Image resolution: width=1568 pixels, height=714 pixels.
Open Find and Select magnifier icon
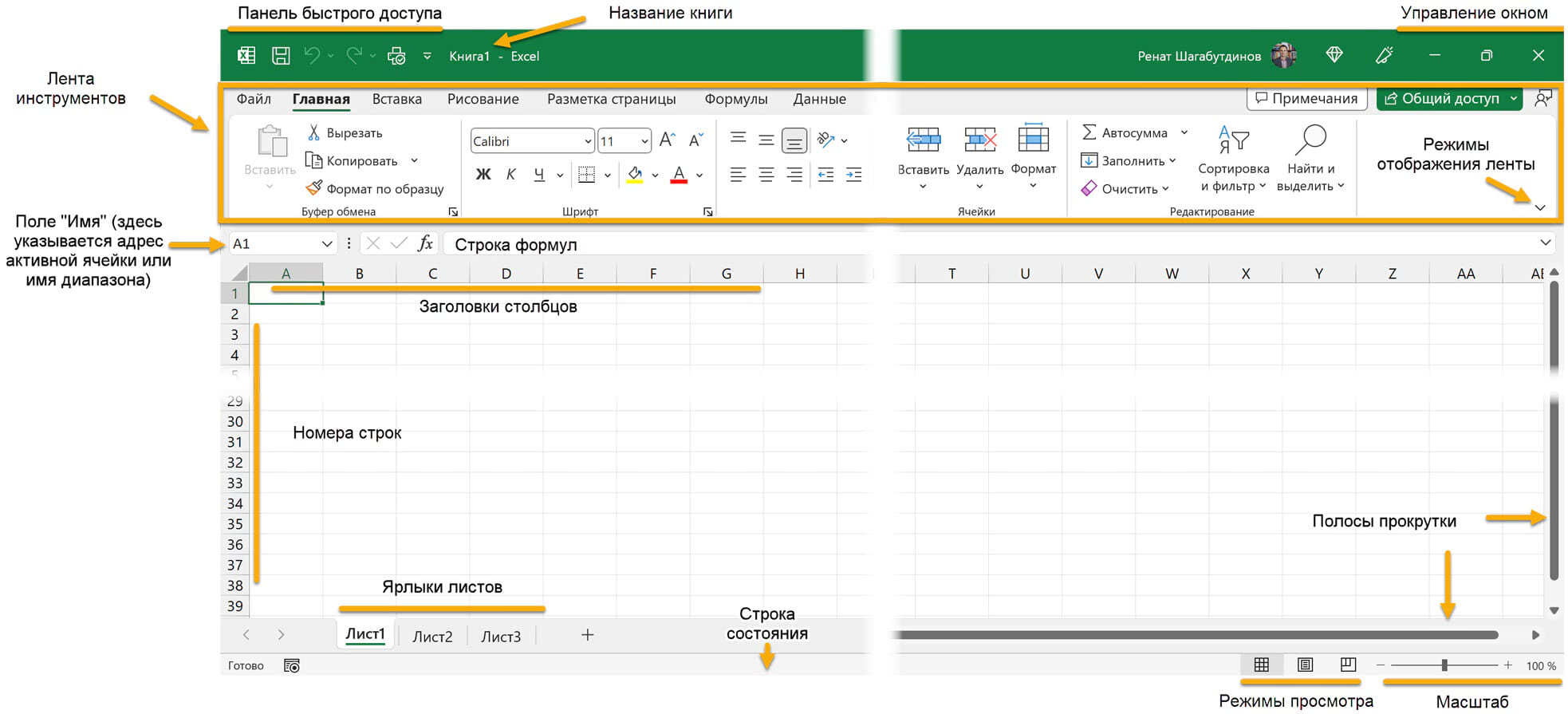click(x=1310, y=140)
